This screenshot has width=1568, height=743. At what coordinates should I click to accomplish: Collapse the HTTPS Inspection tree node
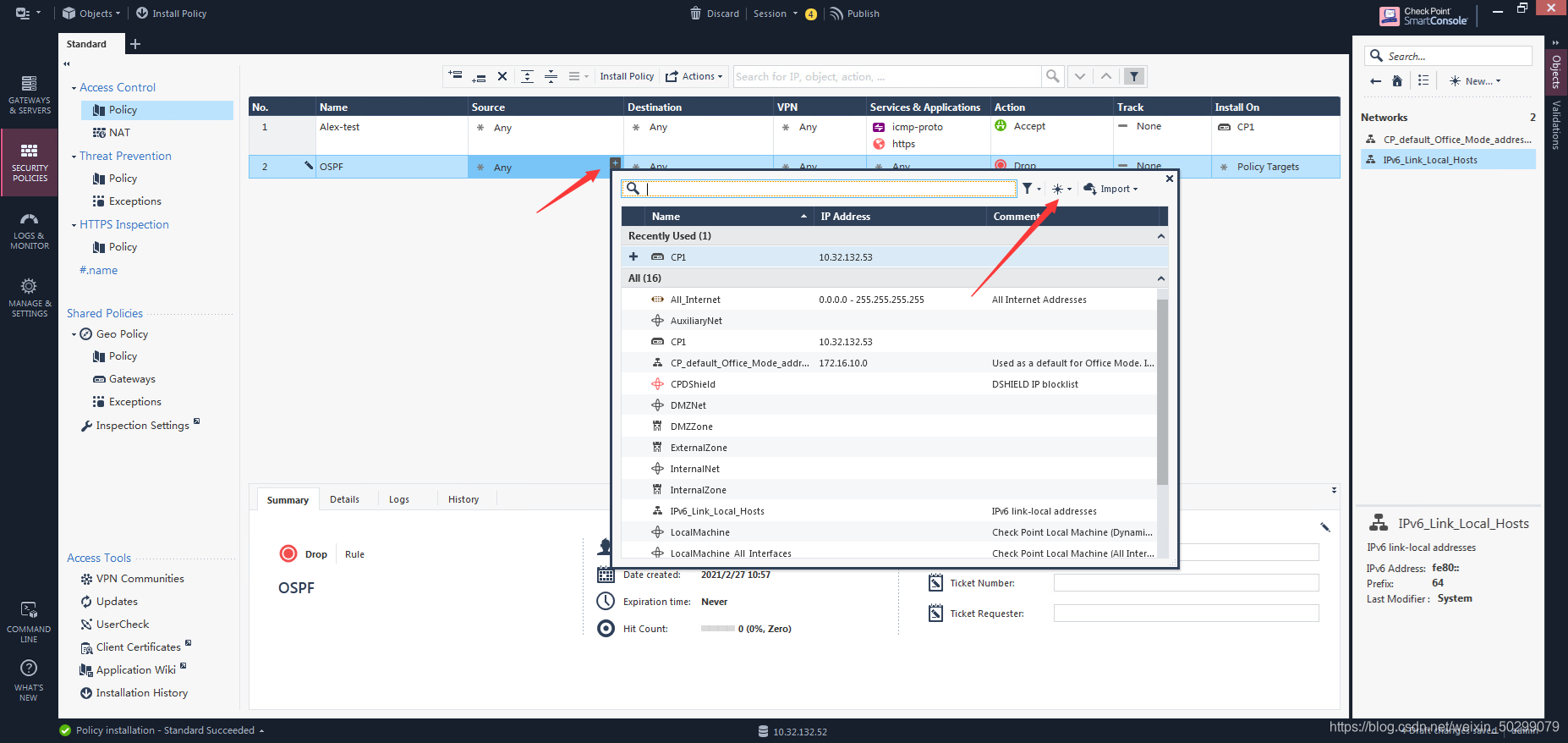(x=74, y=225)
